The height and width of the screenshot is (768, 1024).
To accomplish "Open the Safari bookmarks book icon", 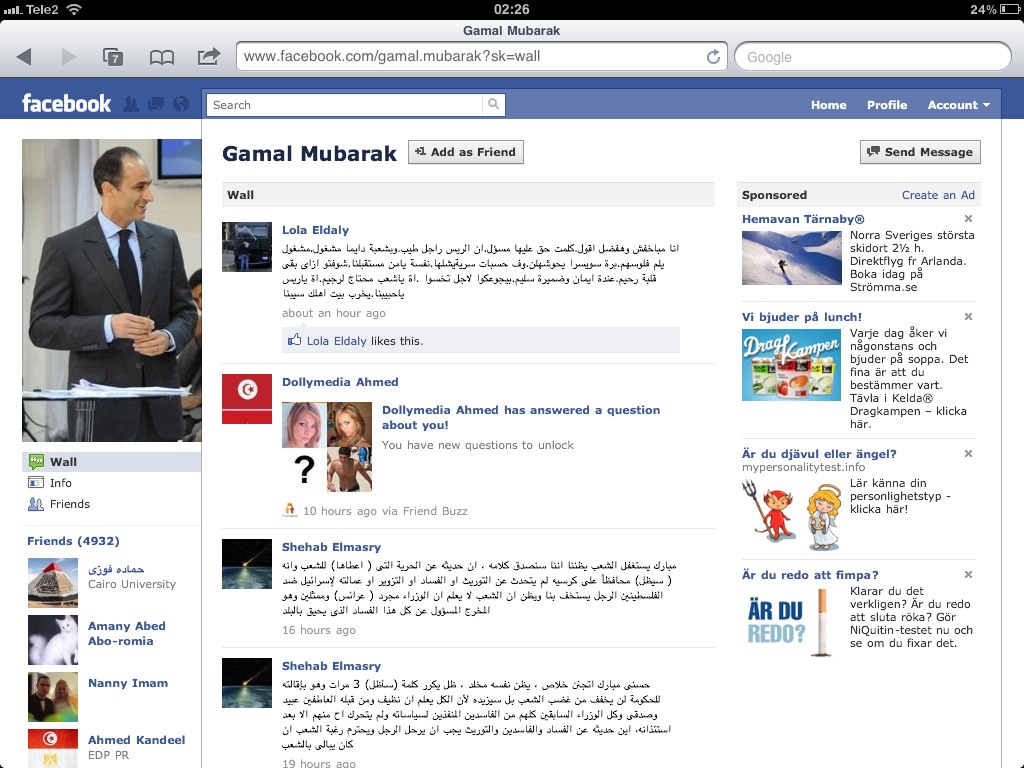I will [161, 57].
